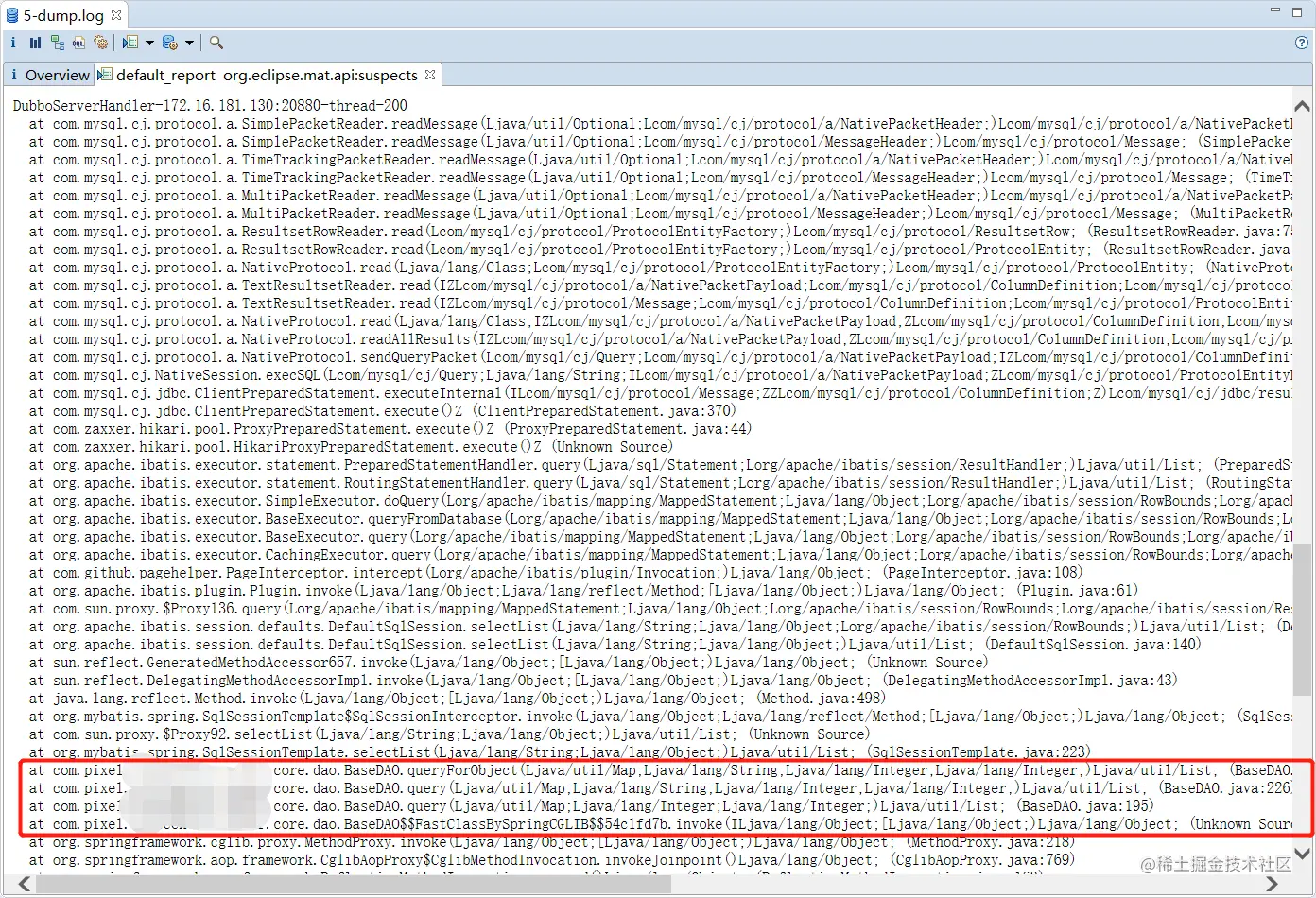Open the Thread Overview gear icon
The image size is (1316, 898).
101,43
